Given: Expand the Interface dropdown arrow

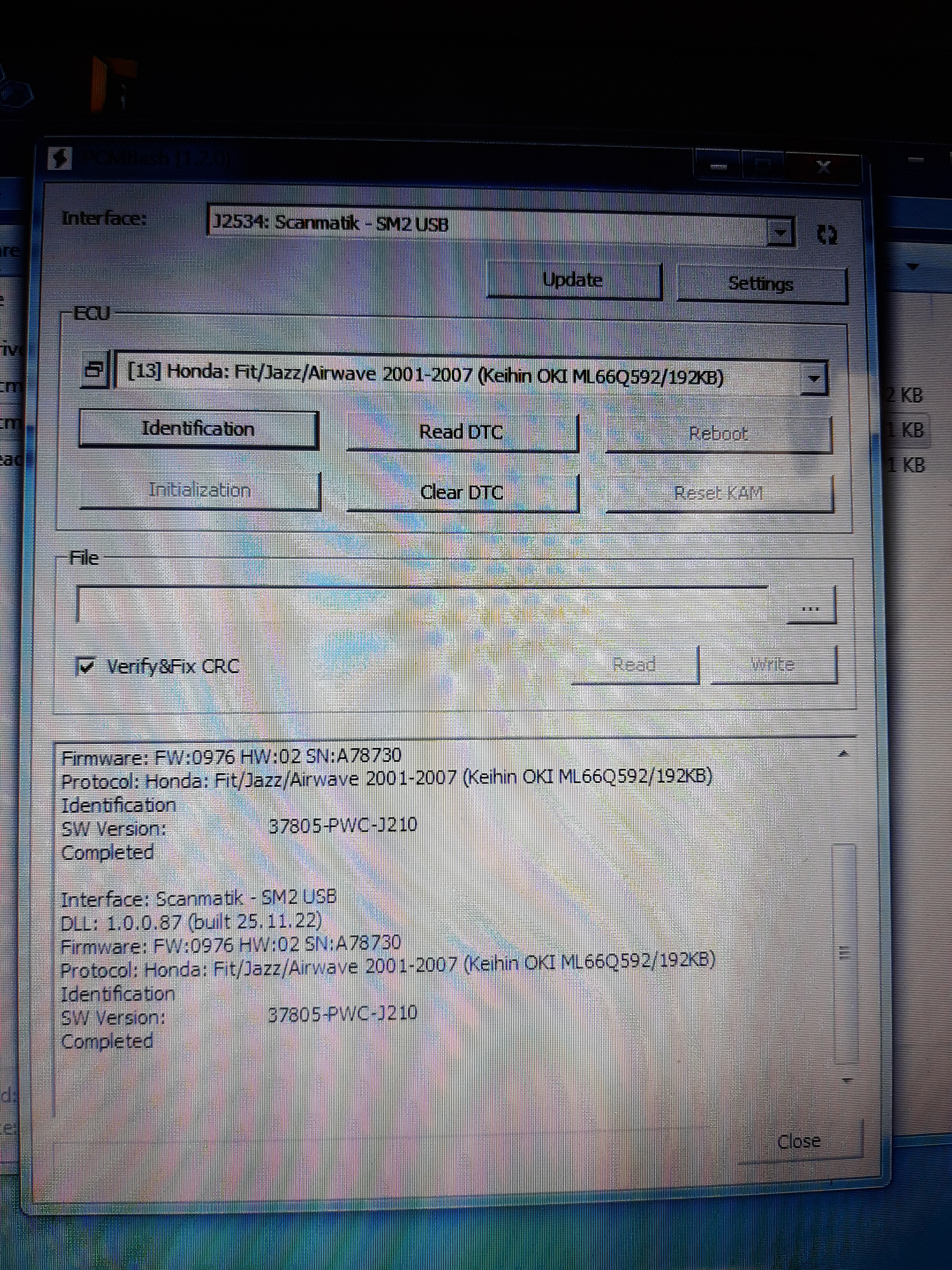Looking at the screenshot, I should (x=780, y=232).
